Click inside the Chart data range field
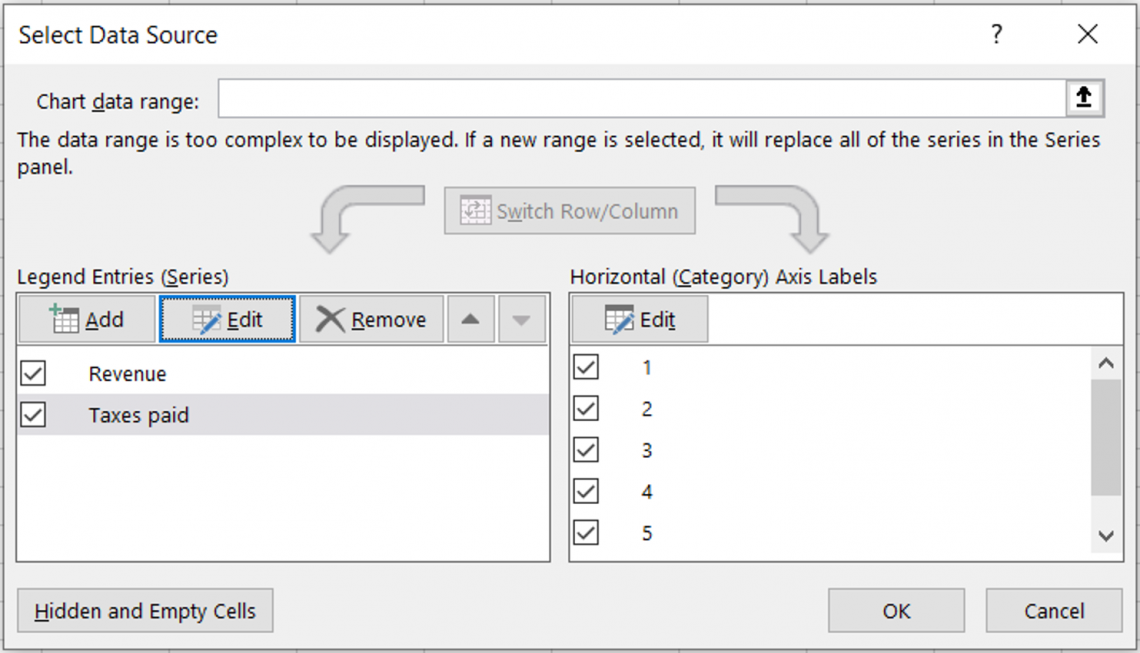 click(642, 98)
